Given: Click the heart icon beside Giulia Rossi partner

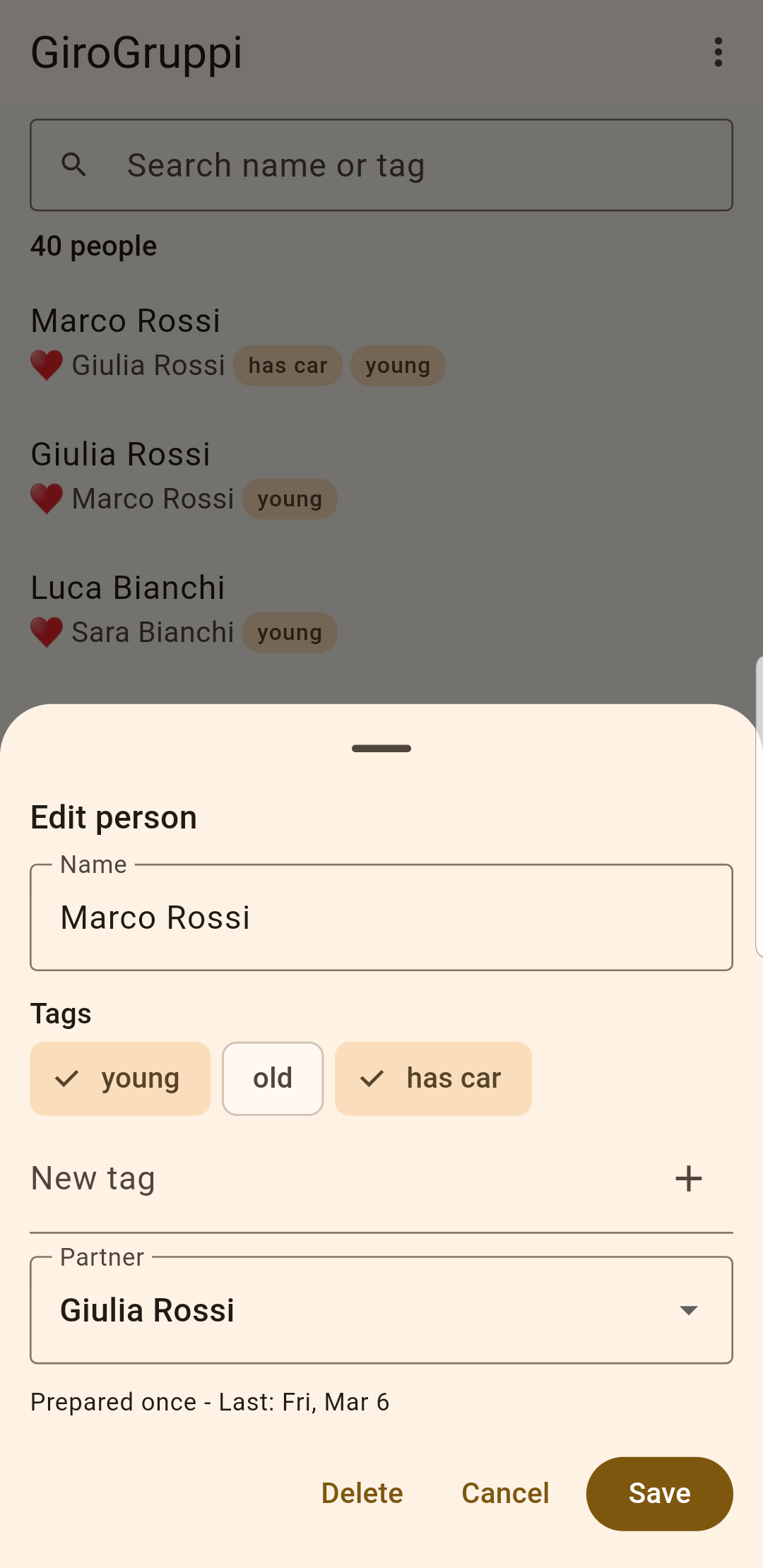Looking at the screenshot, I should coord(47,365).
